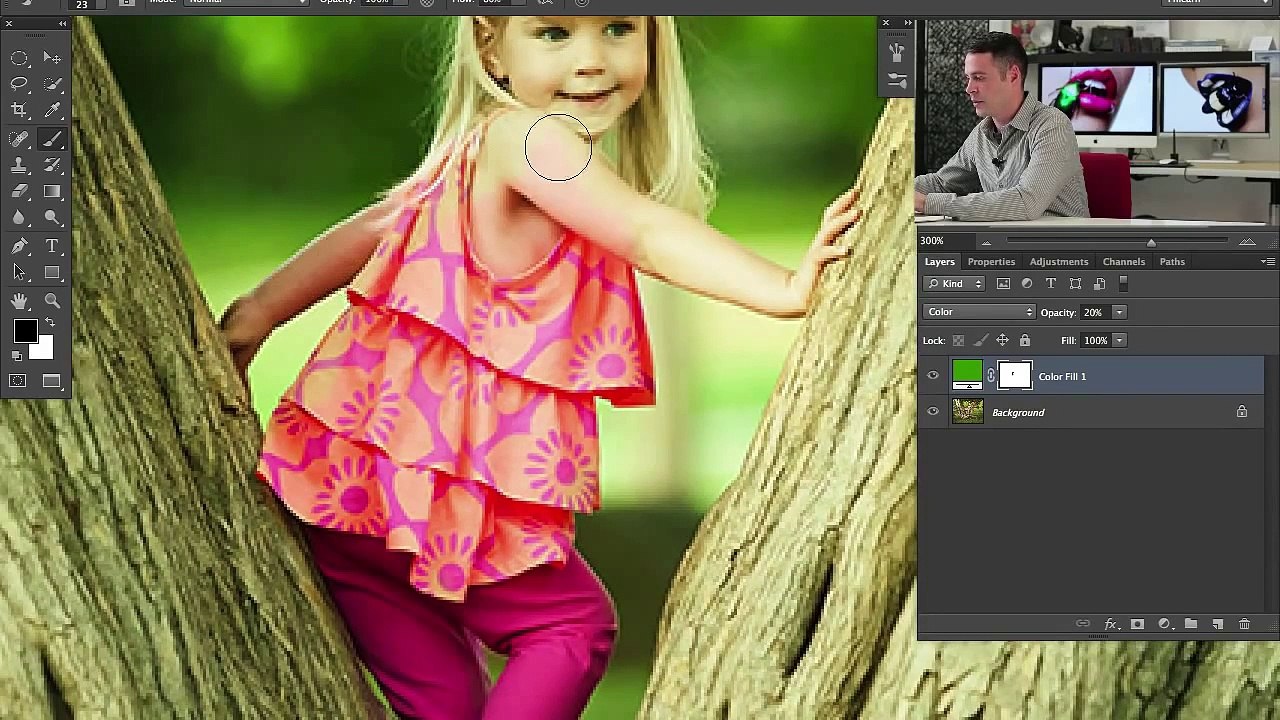Click the black foreground color swatch
This screenshot has height=720, width=1280.
(24, 331)
